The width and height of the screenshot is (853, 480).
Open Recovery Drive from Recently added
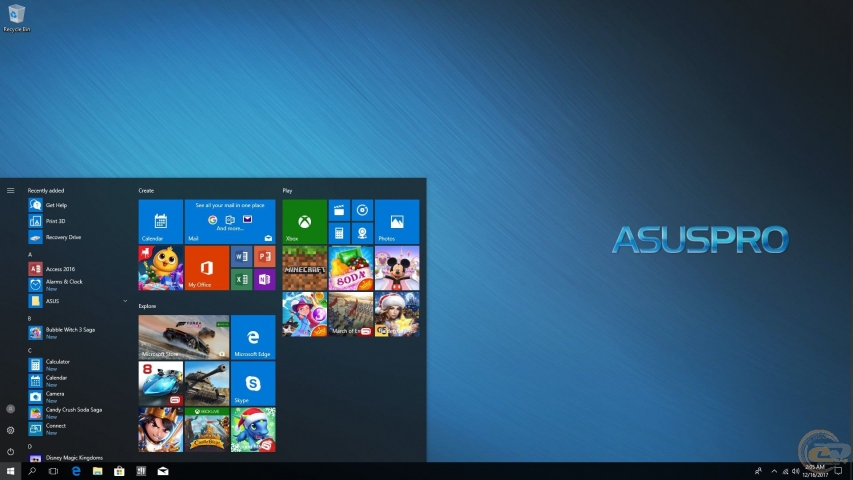(78, 237)
